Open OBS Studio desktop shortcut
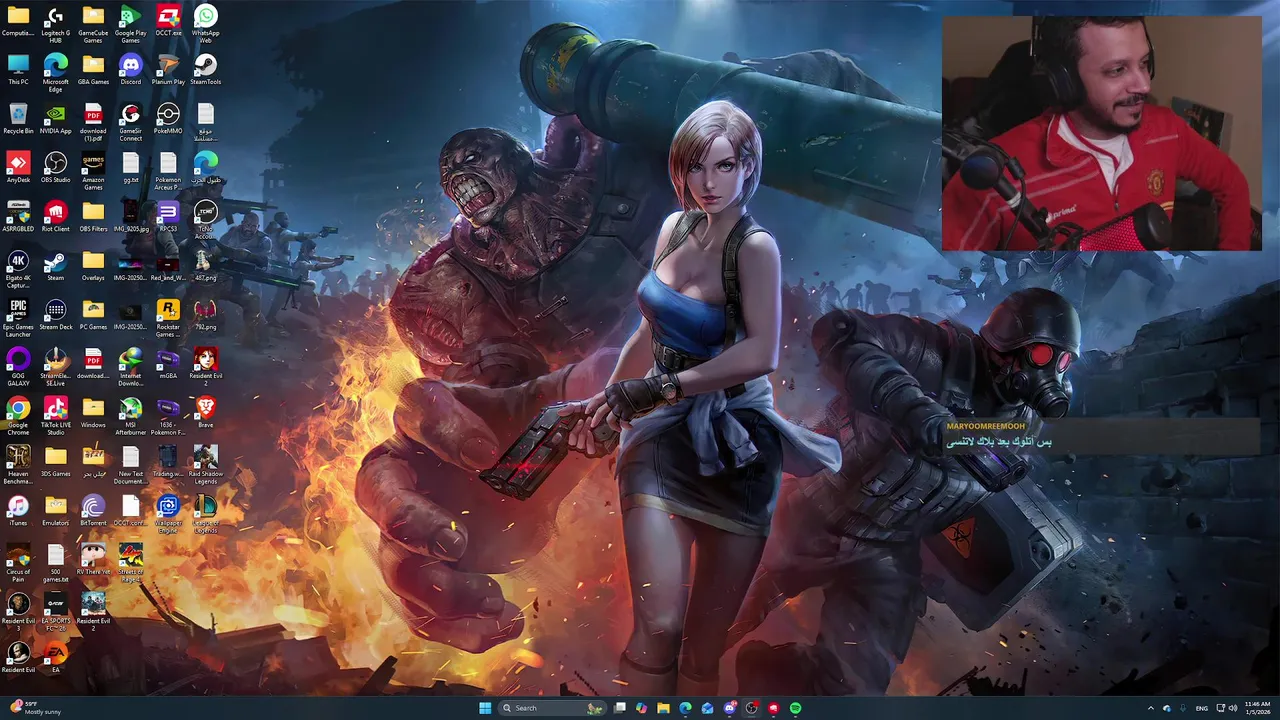The width and height of the screenshot is (1280, 720). coord(56,167)
